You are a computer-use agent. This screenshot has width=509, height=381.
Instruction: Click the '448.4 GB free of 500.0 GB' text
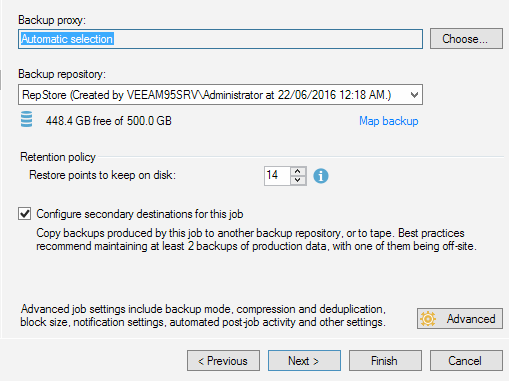pos(109,121)
